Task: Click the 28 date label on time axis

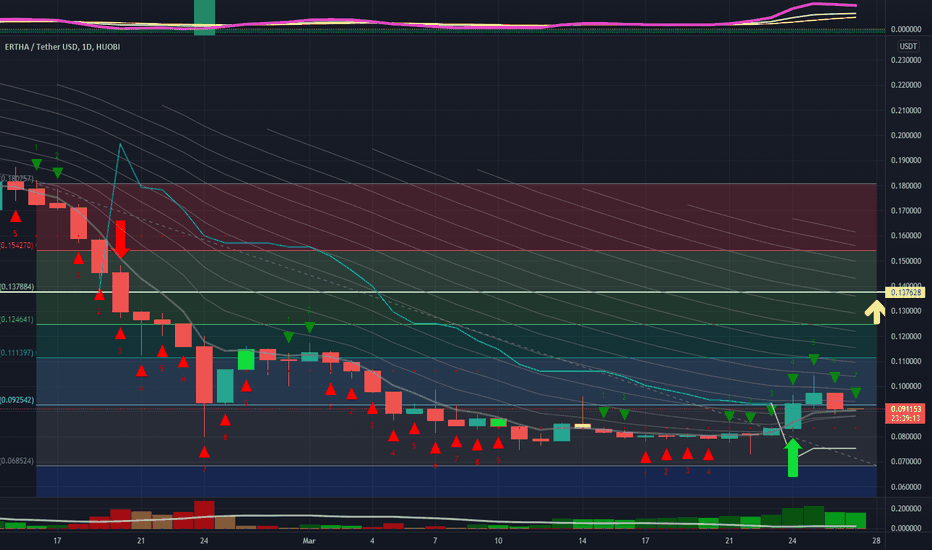Action: click(876, 540)
